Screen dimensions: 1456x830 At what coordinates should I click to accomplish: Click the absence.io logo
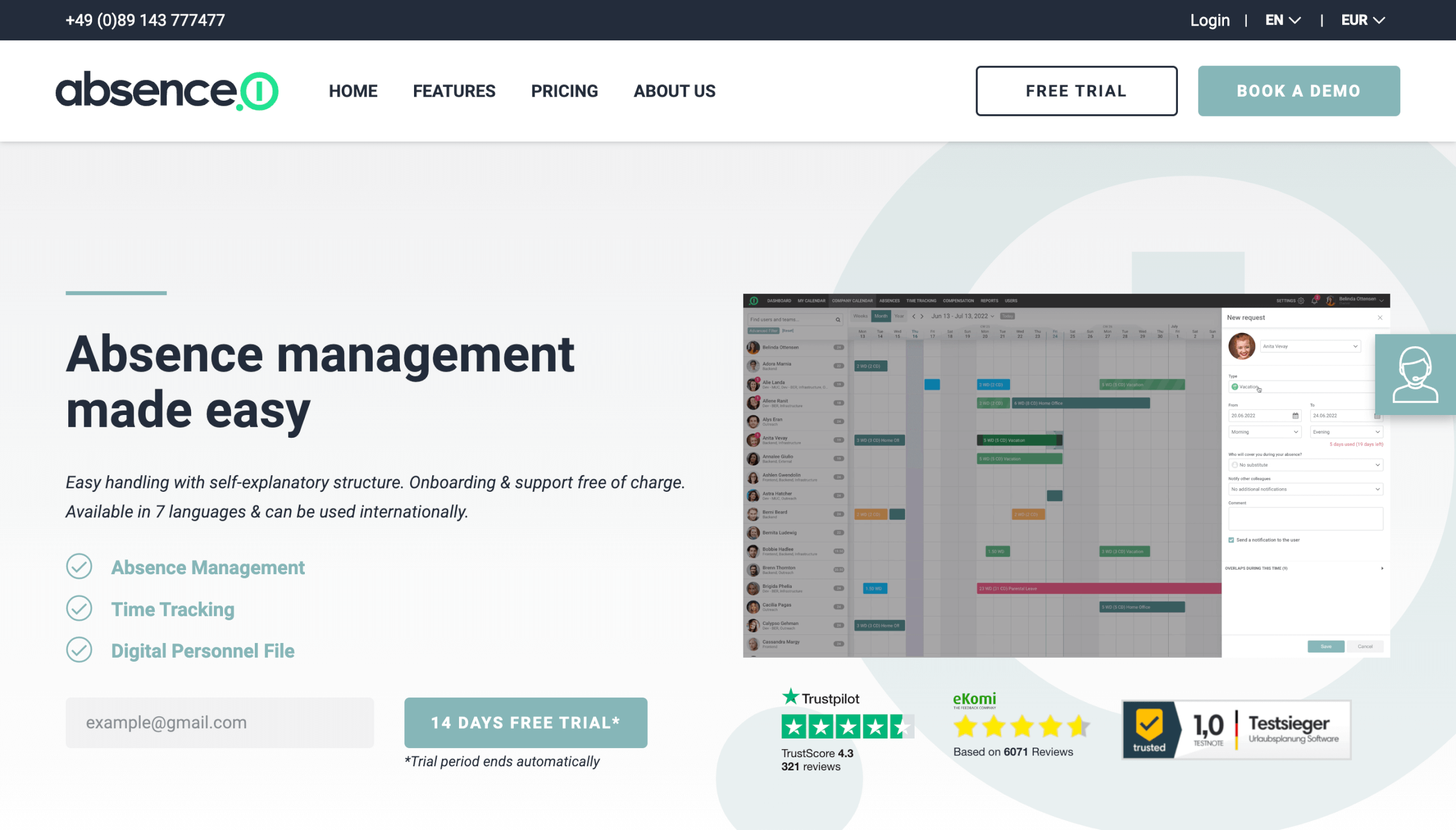[167, 90]
